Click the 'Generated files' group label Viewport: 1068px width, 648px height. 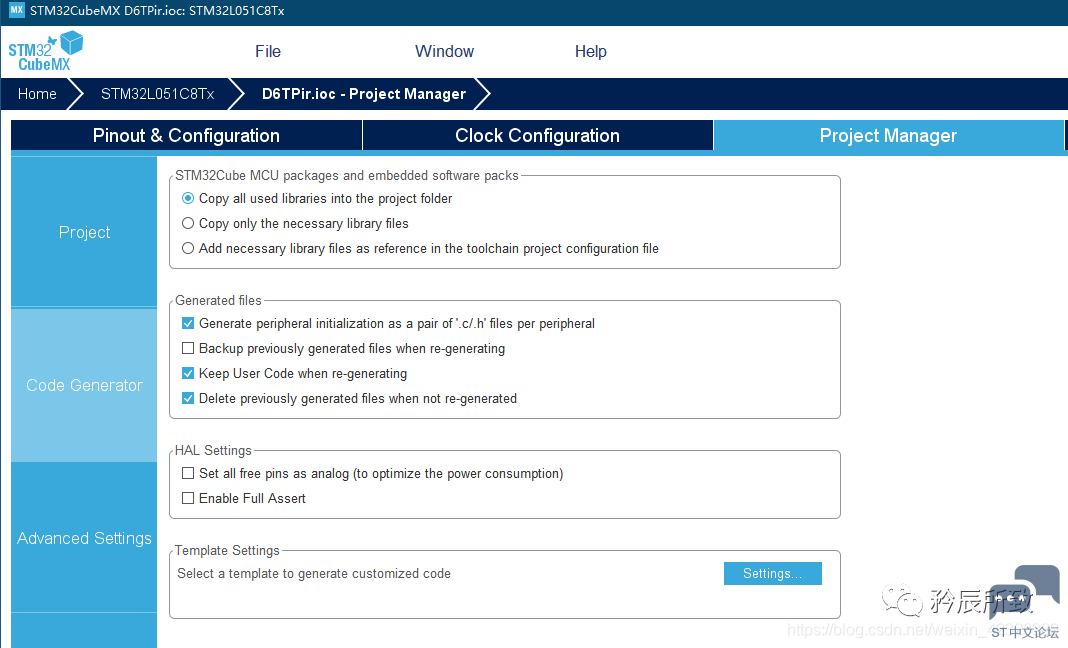pos(218,300)
